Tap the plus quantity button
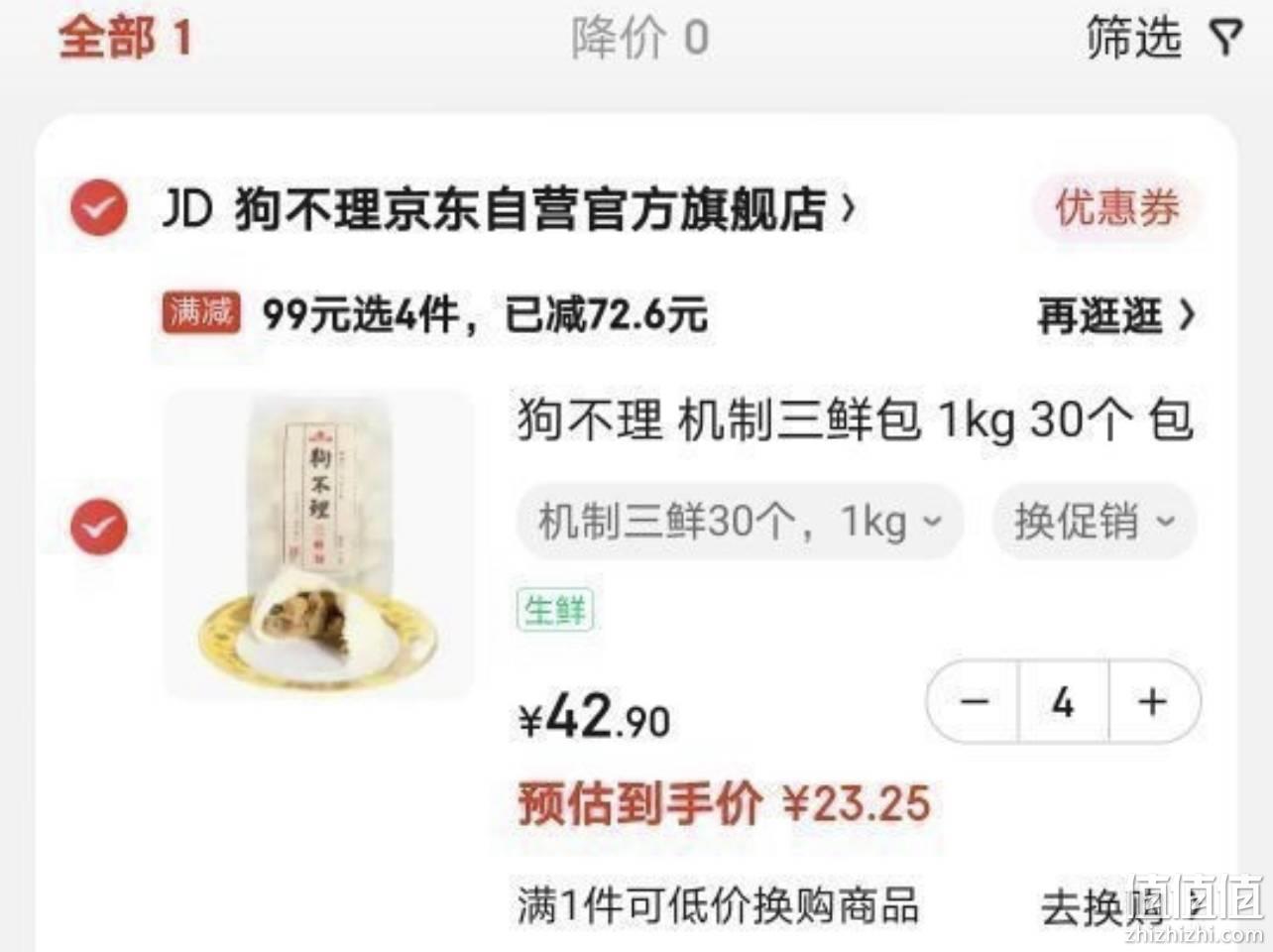This screenshot has height=952, width=1273. click(1153, 702)
